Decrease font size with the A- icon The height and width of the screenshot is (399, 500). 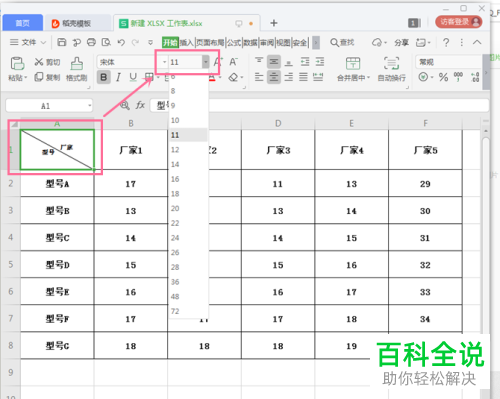[233, 62]
